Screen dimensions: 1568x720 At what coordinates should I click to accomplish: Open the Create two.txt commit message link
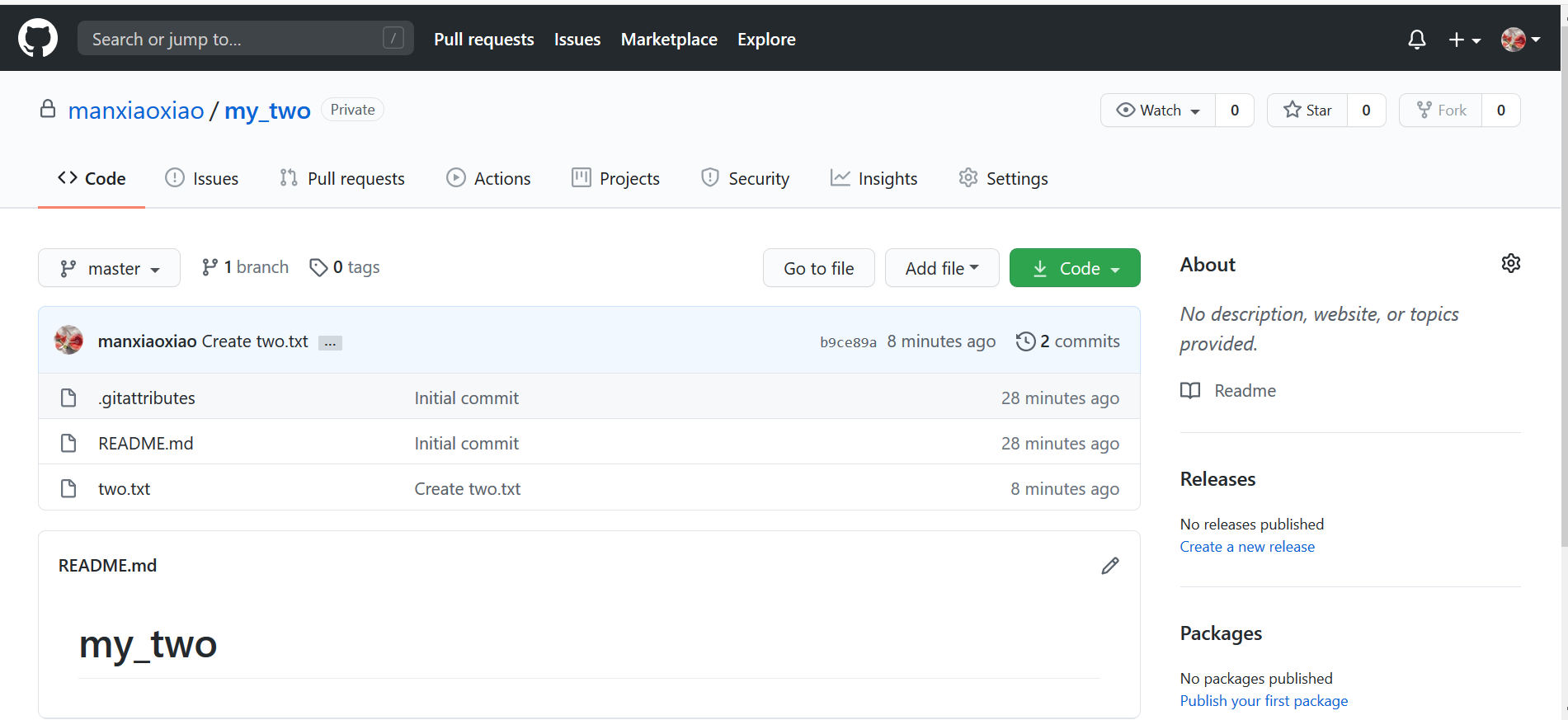tap(255, 341)
